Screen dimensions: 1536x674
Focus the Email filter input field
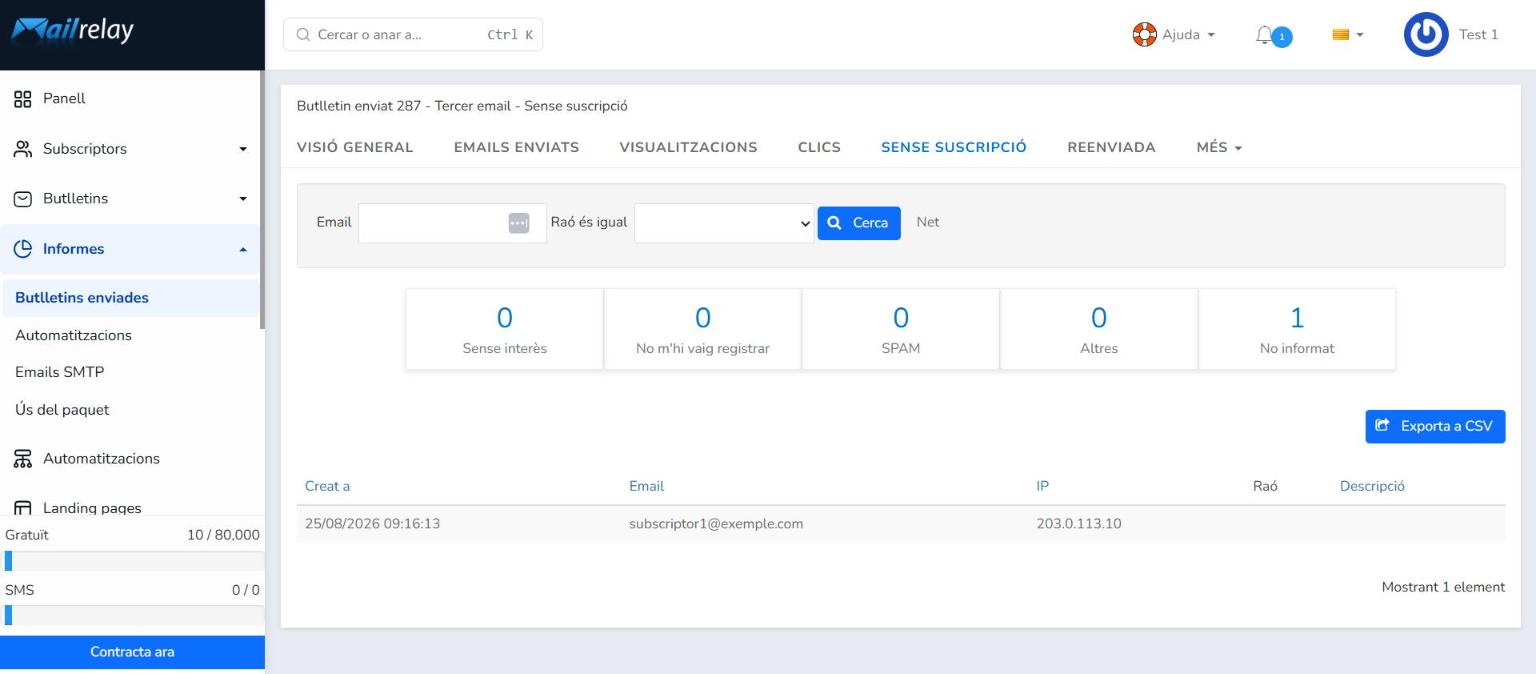pyautogui.click(x=452, y=223)
